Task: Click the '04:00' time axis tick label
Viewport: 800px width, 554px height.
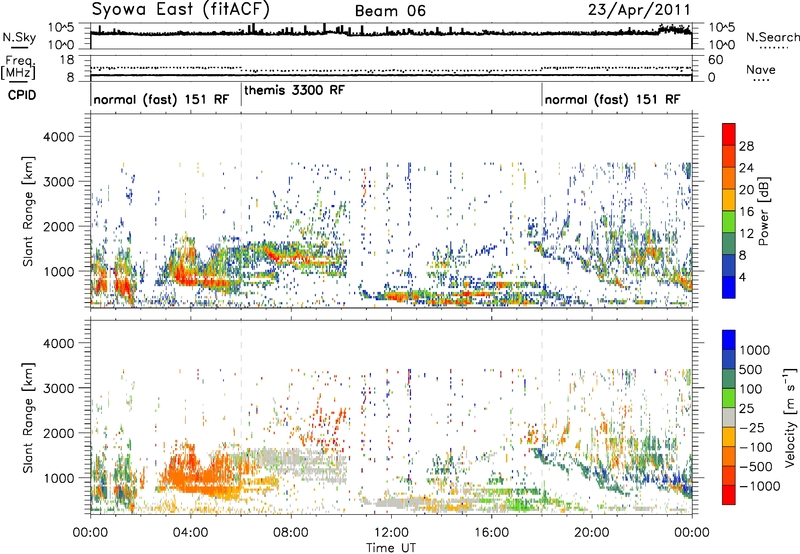Action: coord(190,533)
